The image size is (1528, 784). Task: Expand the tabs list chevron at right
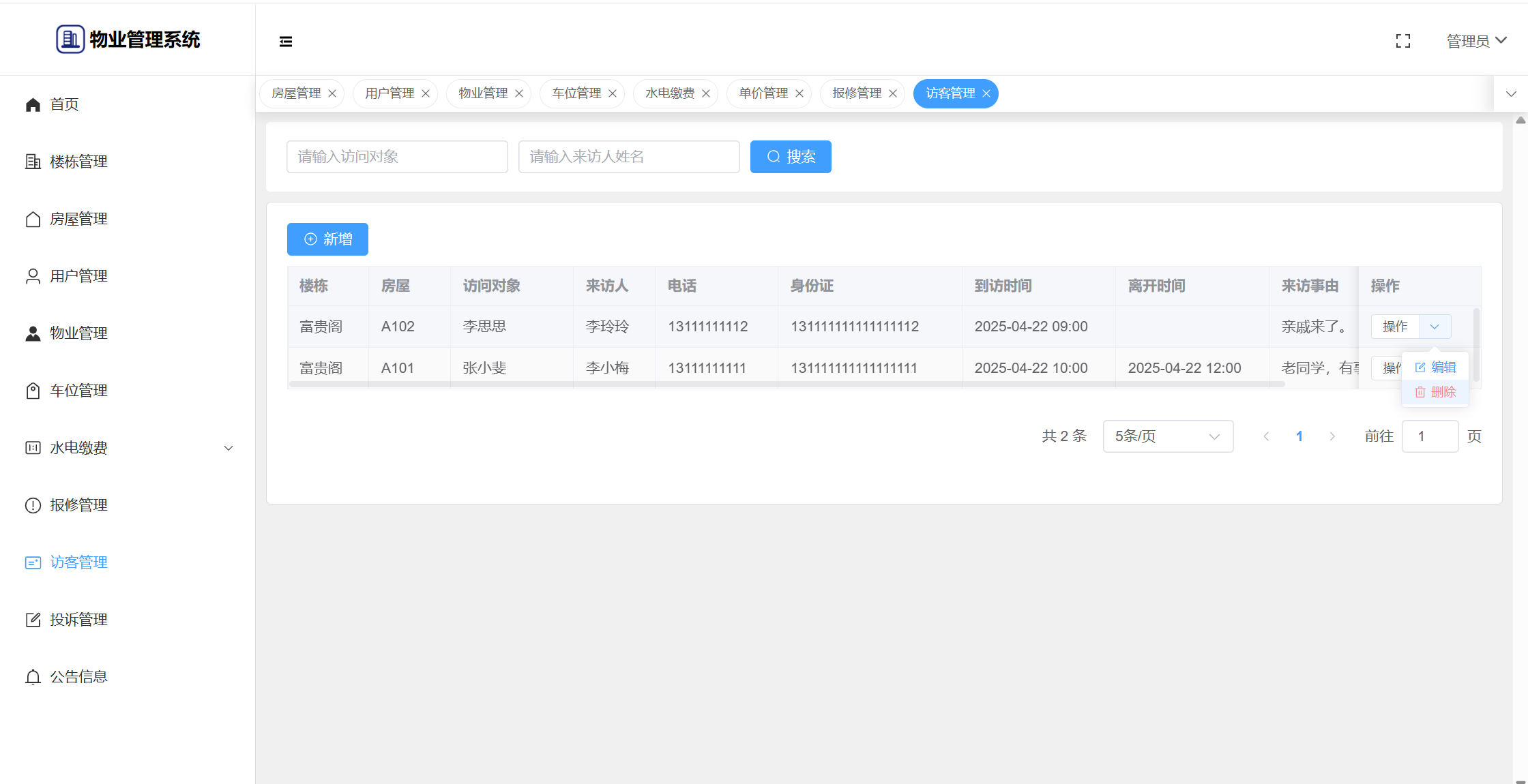[1511, 94]
